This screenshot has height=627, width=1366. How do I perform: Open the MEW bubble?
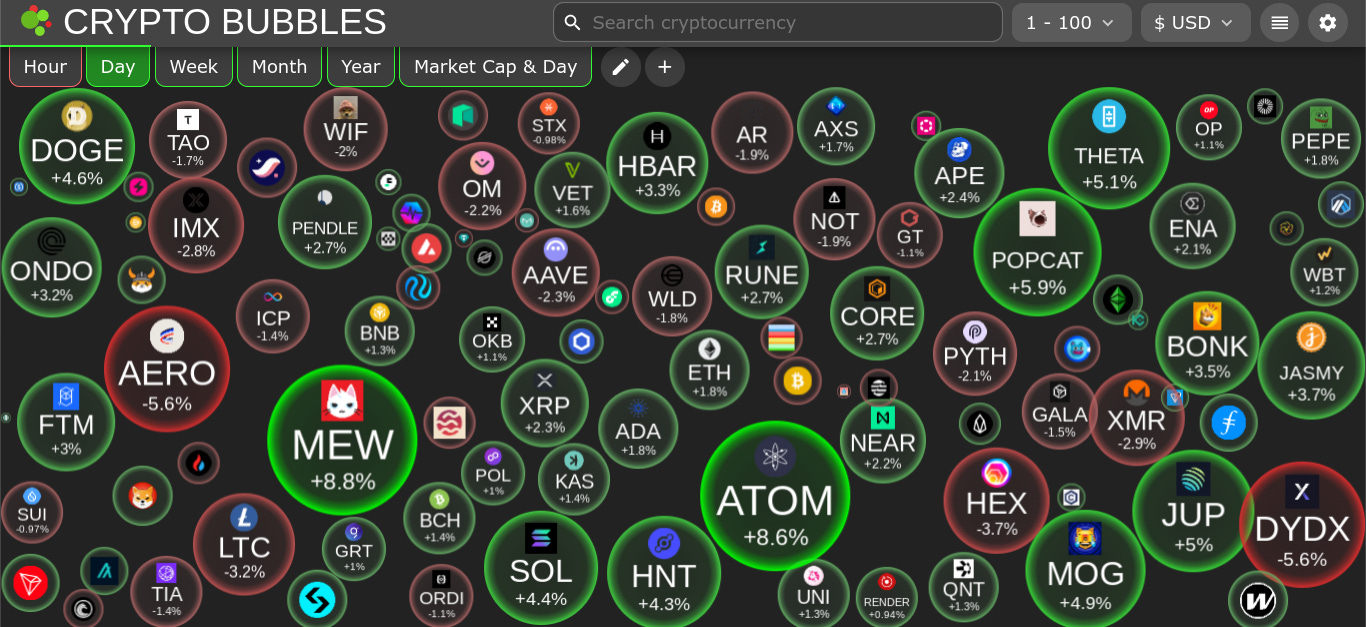pyautogui.click(x=343, y=440)
